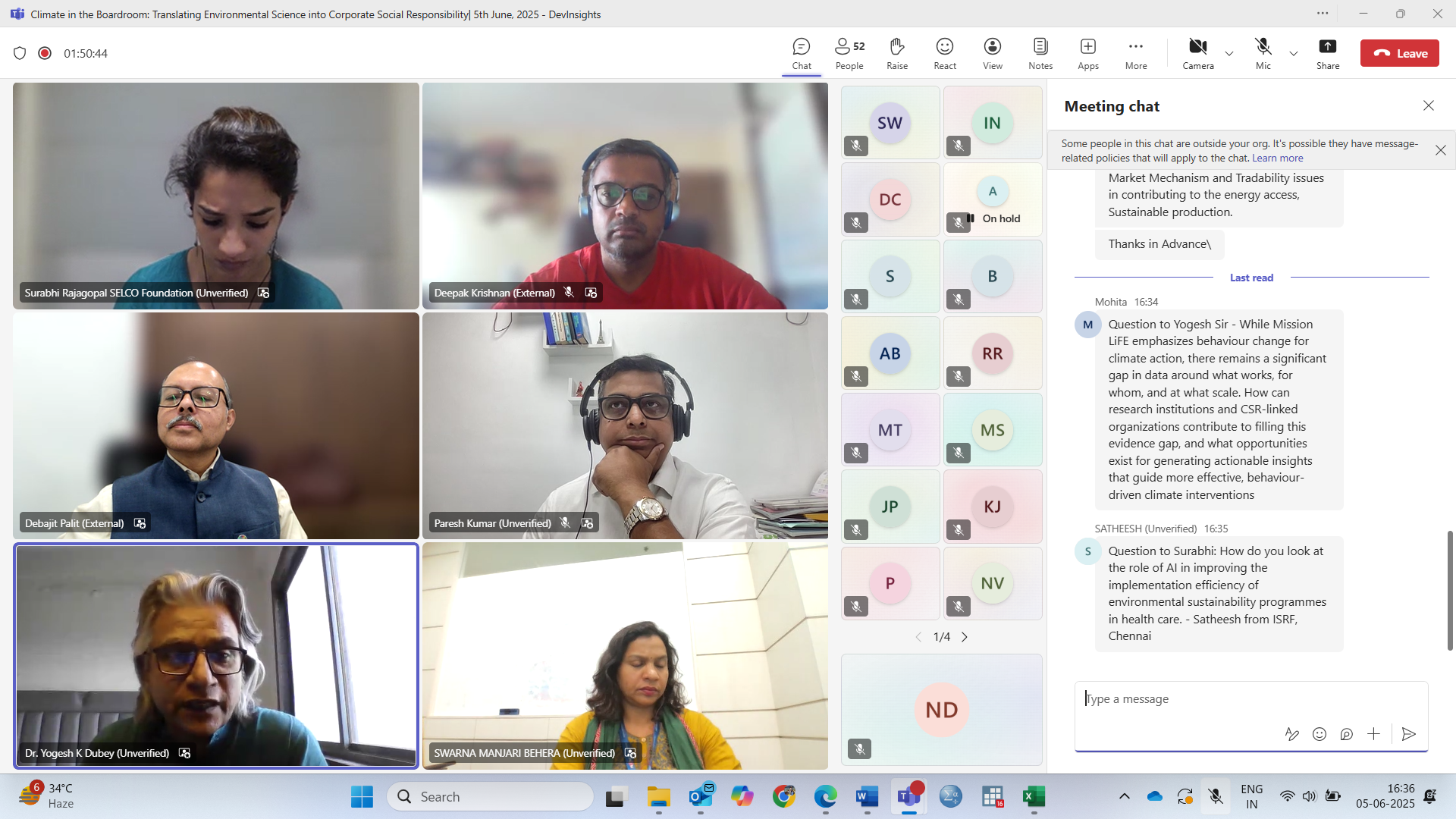
Task: Open the plus attach actions menu
Action: click(1373, 734)
